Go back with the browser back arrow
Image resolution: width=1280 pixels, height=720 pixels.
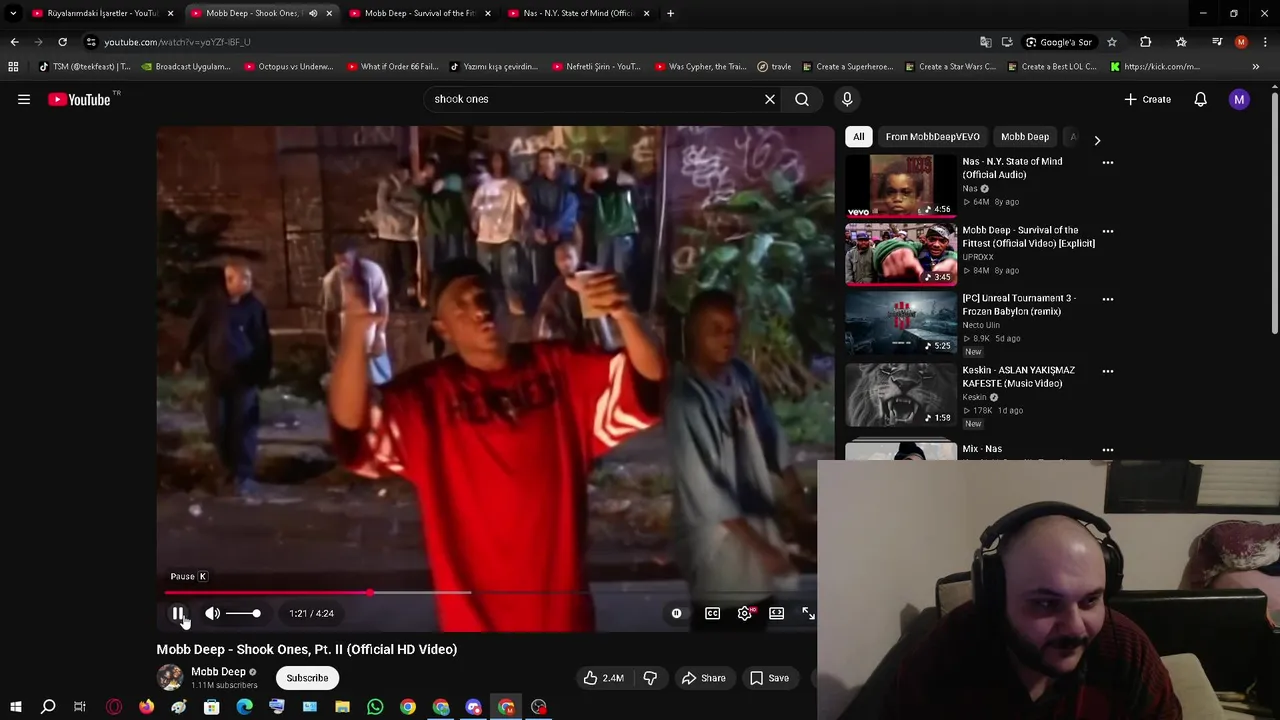tap(14, 42)
